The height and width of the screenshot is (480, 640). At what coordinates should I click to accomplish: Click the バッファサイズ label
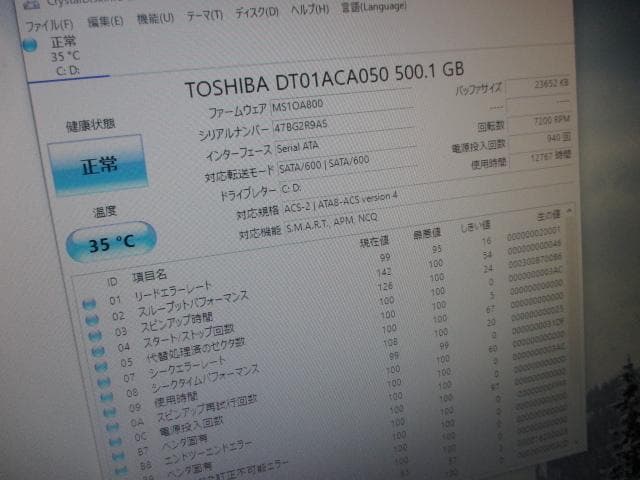tap(478, 90)
